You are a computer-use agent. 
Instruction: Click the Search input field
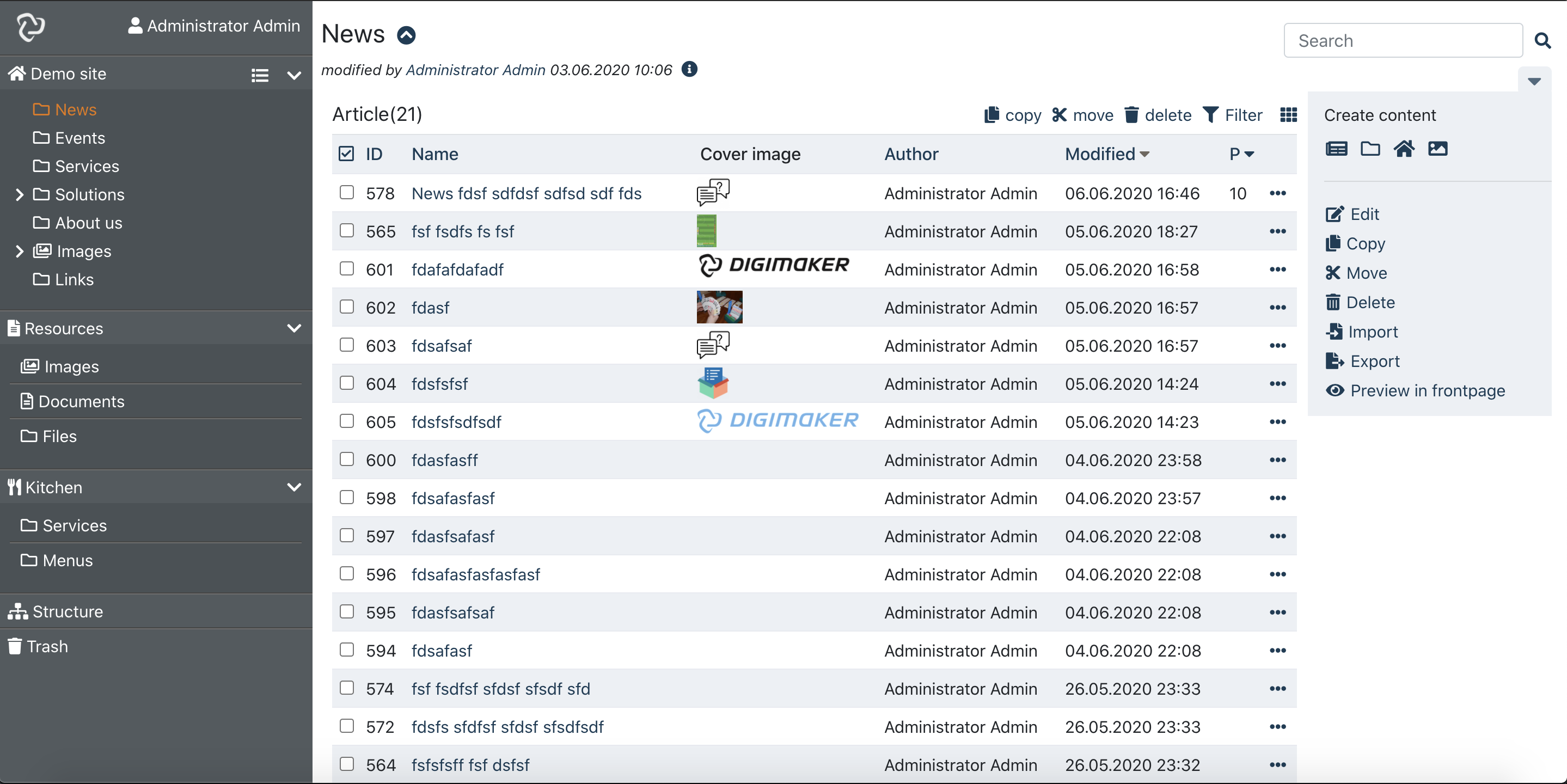[x=1402, y=41]
